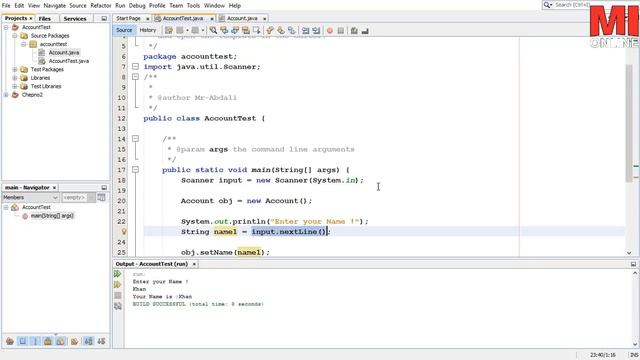Viewport: 640px width, 360px height.
Task: Click Shift Line Right icon
Action: coord(316,30)
